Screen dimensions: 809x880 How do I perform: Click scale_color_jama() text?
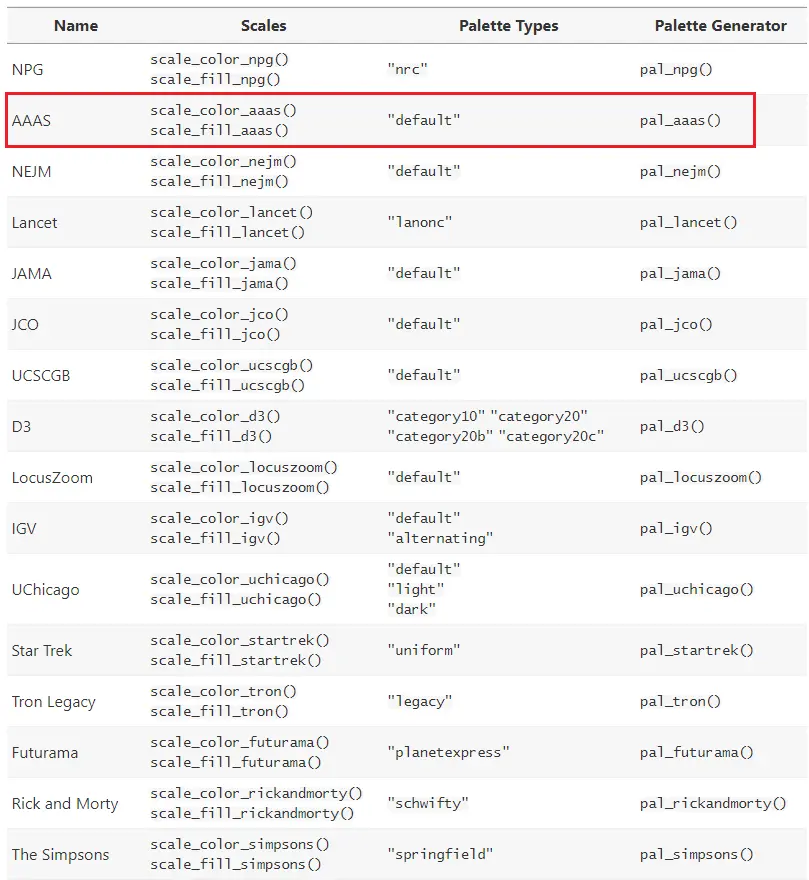point(223,264)
